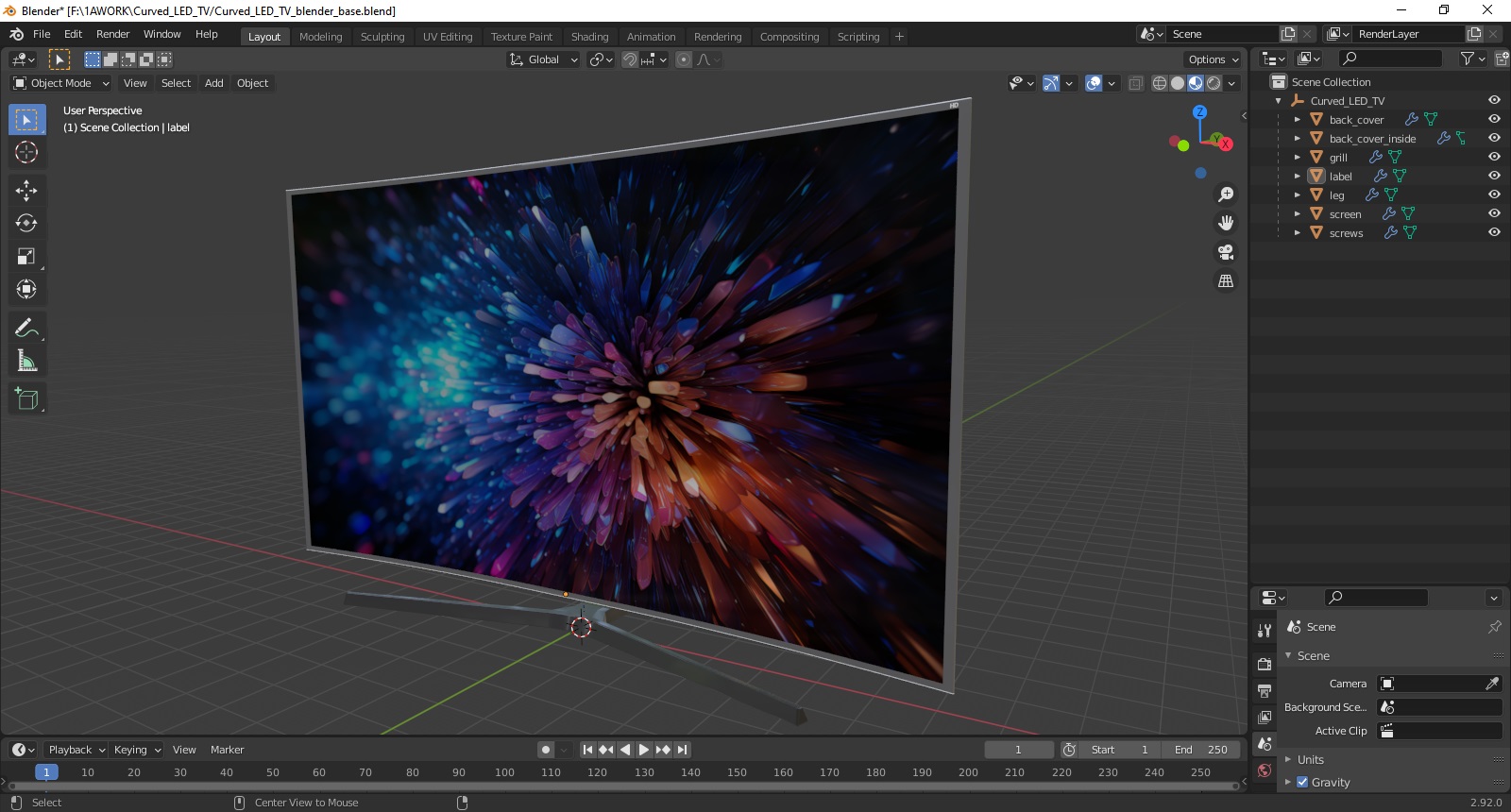This screenshot has width=1511, height=812.
Task: Hide the back_cover_inside object
Action: click(1494, 138)
